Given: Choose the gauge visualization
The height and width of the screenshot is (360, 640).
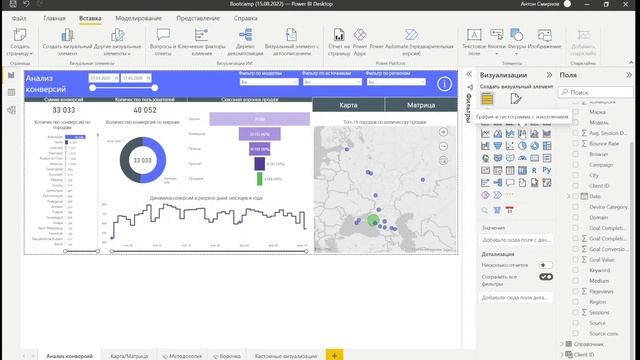Looking at the screenshot, I should pos(522,158).
